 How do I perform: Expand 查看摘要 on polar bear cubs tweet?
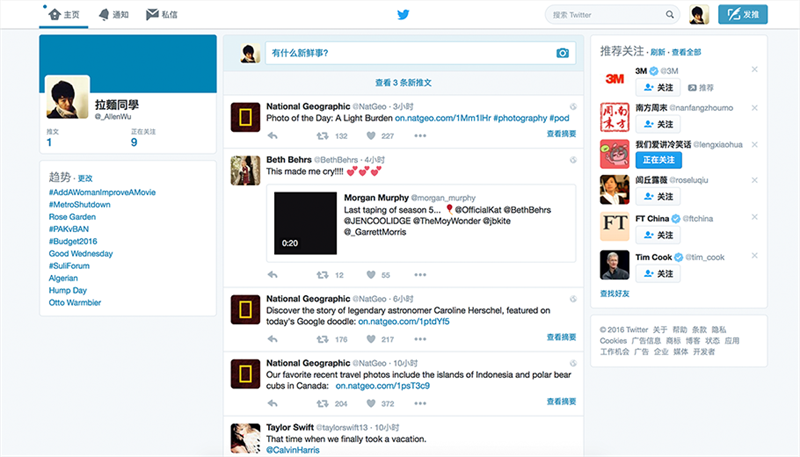(561, 401)
